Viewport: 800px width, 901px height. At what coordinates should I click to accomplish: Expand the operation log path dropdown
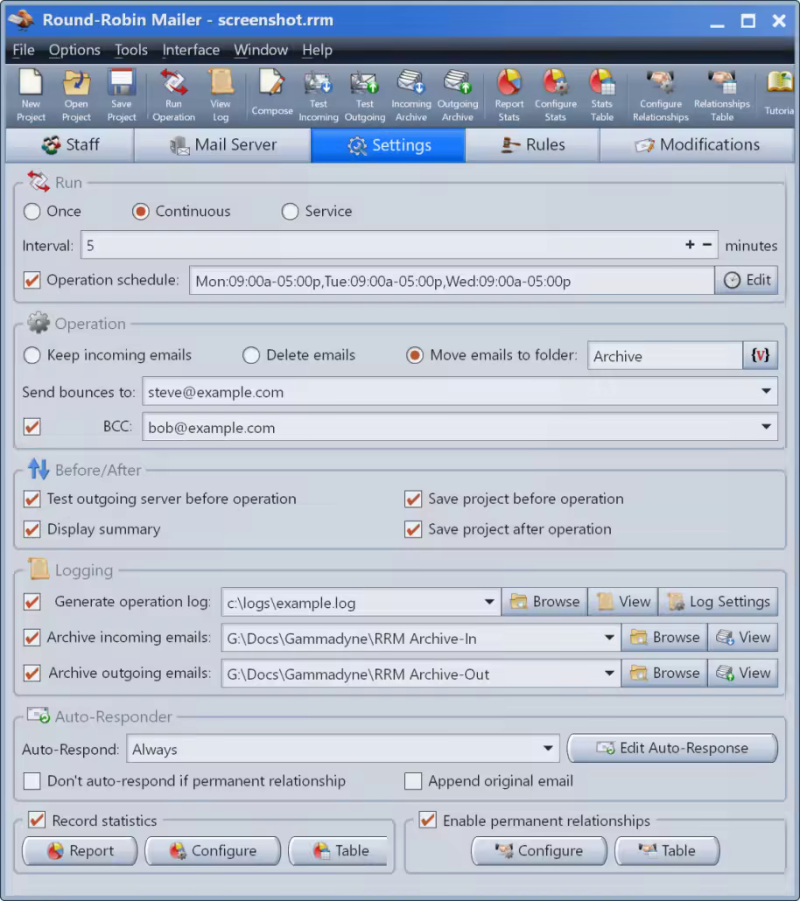tap(489, 603)
